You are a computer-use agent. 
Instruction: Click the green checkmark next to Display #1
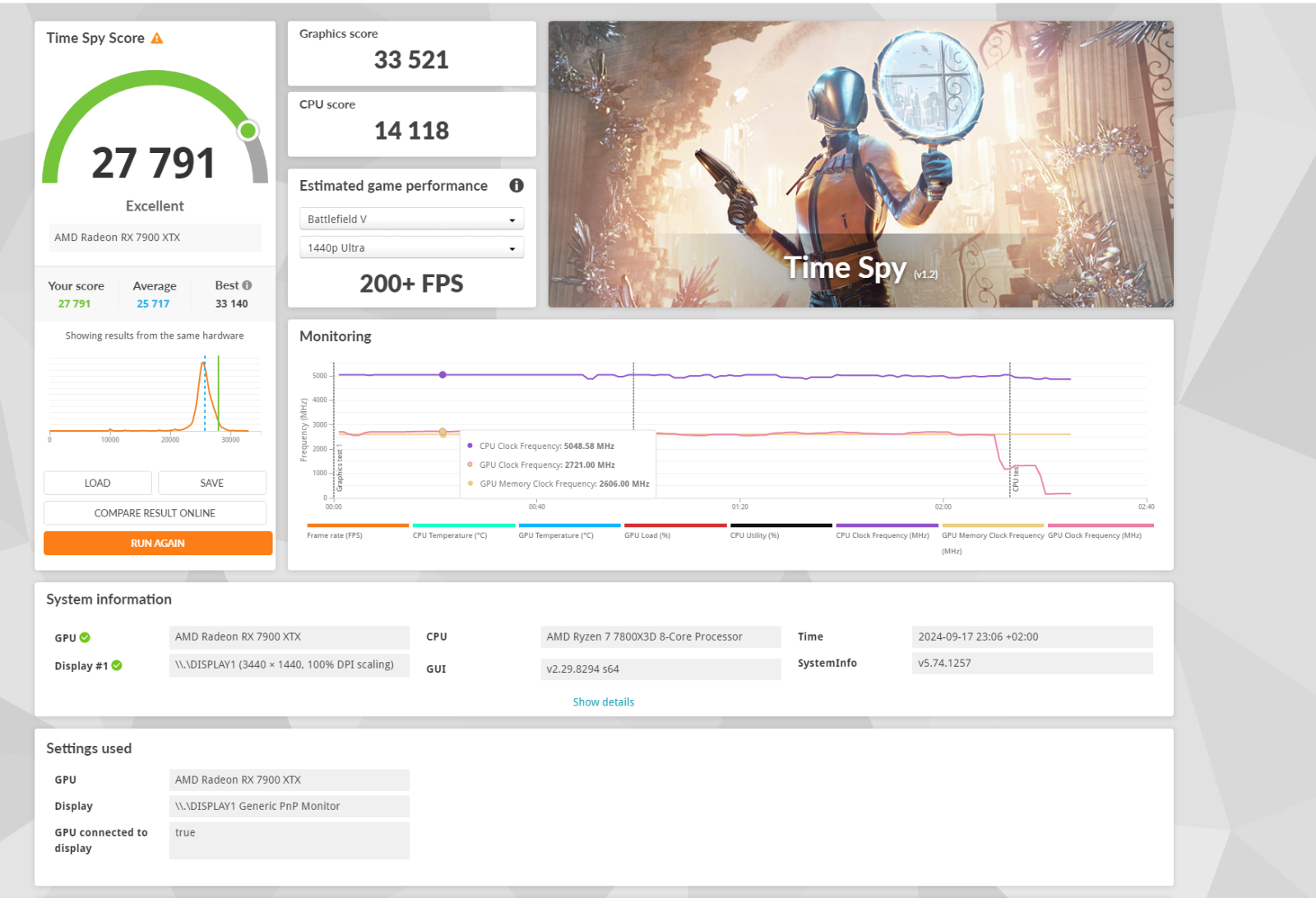[x=117, y=665]
